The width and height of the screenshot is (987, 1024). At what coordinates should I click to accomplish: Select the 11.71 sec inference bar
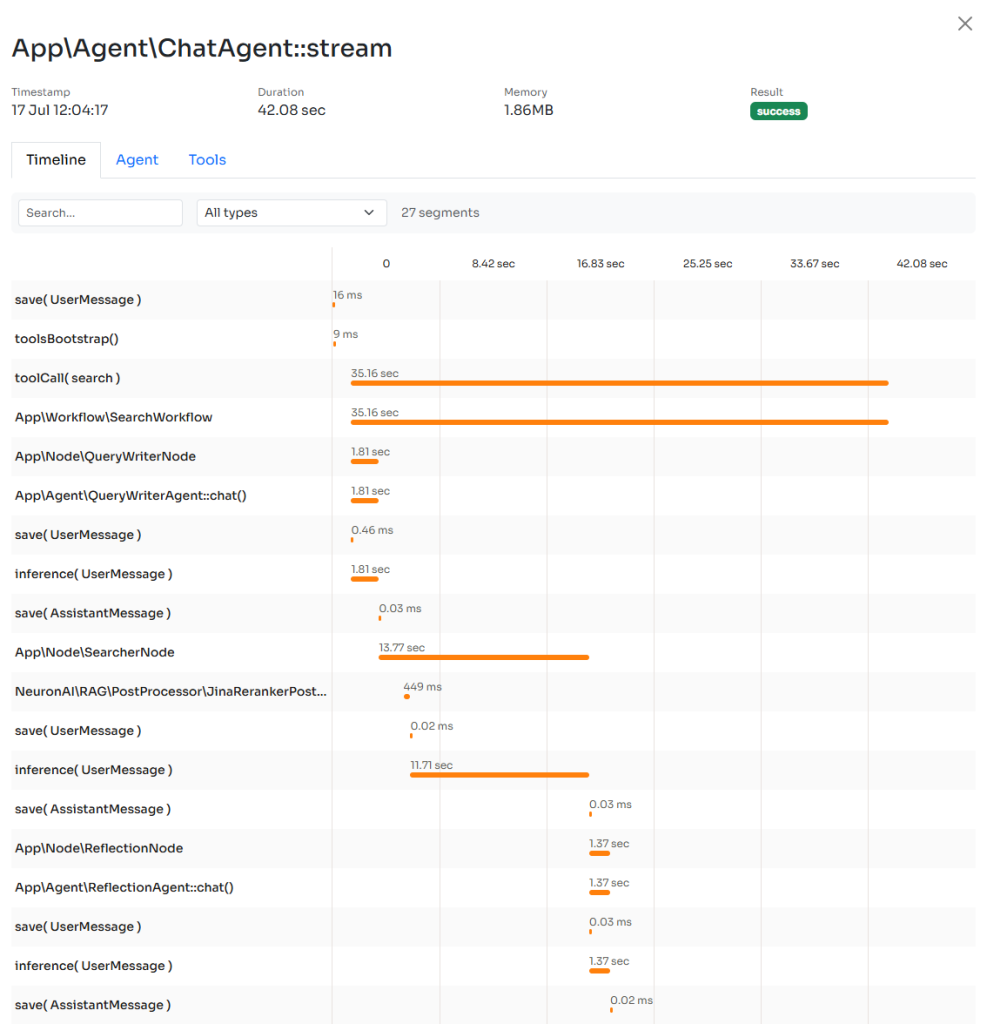click(x=499, y=774)
